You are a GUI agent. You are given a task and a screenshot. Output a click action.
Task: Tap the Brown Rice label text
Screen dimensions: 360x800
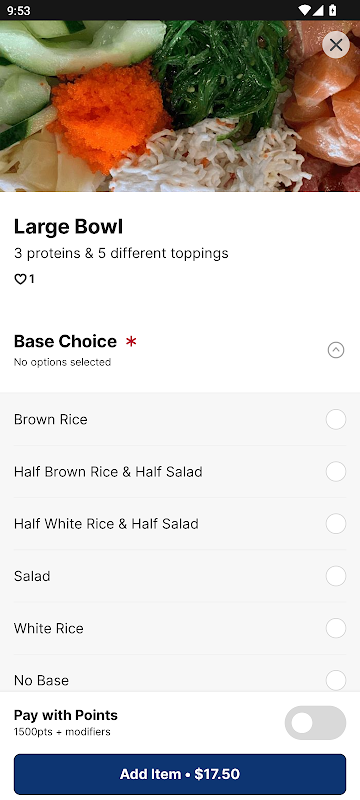click(x=50, y=419)
